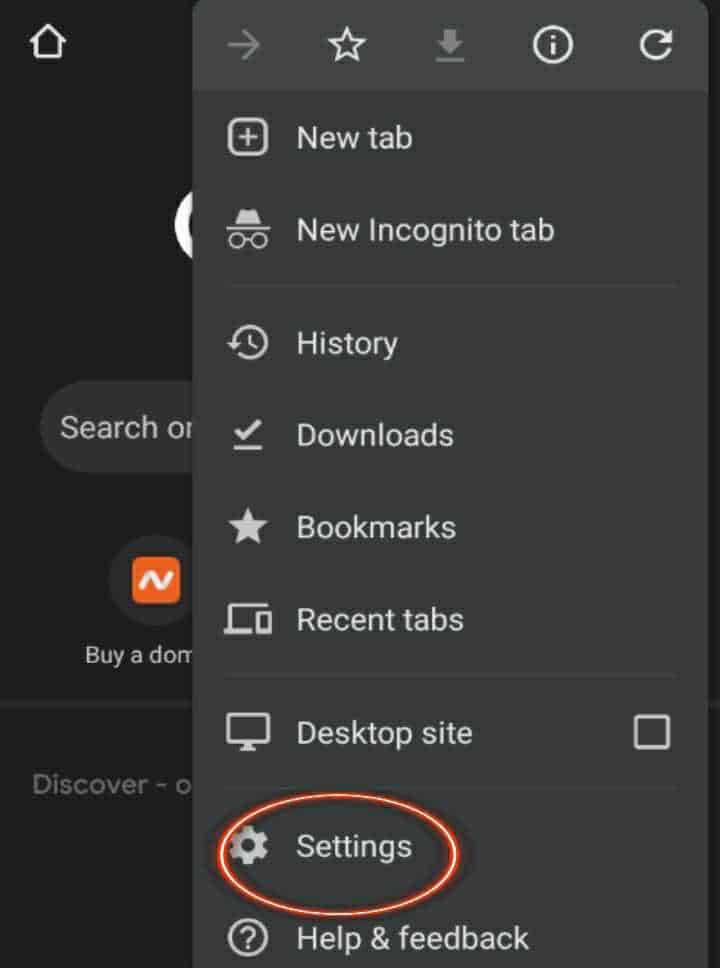Image resolution: width=720 pixels, height=968 pixels.
Task: Click the New tab plus icon
Action: pos(247,138)
